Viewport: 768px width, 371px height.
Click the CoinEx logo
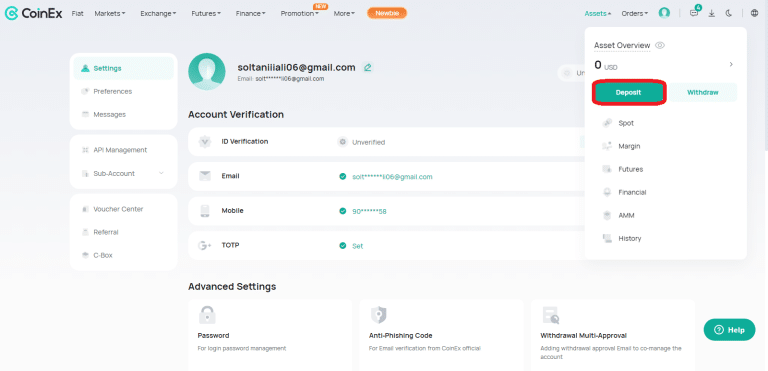pyautogui.click(x=33, y=13)
